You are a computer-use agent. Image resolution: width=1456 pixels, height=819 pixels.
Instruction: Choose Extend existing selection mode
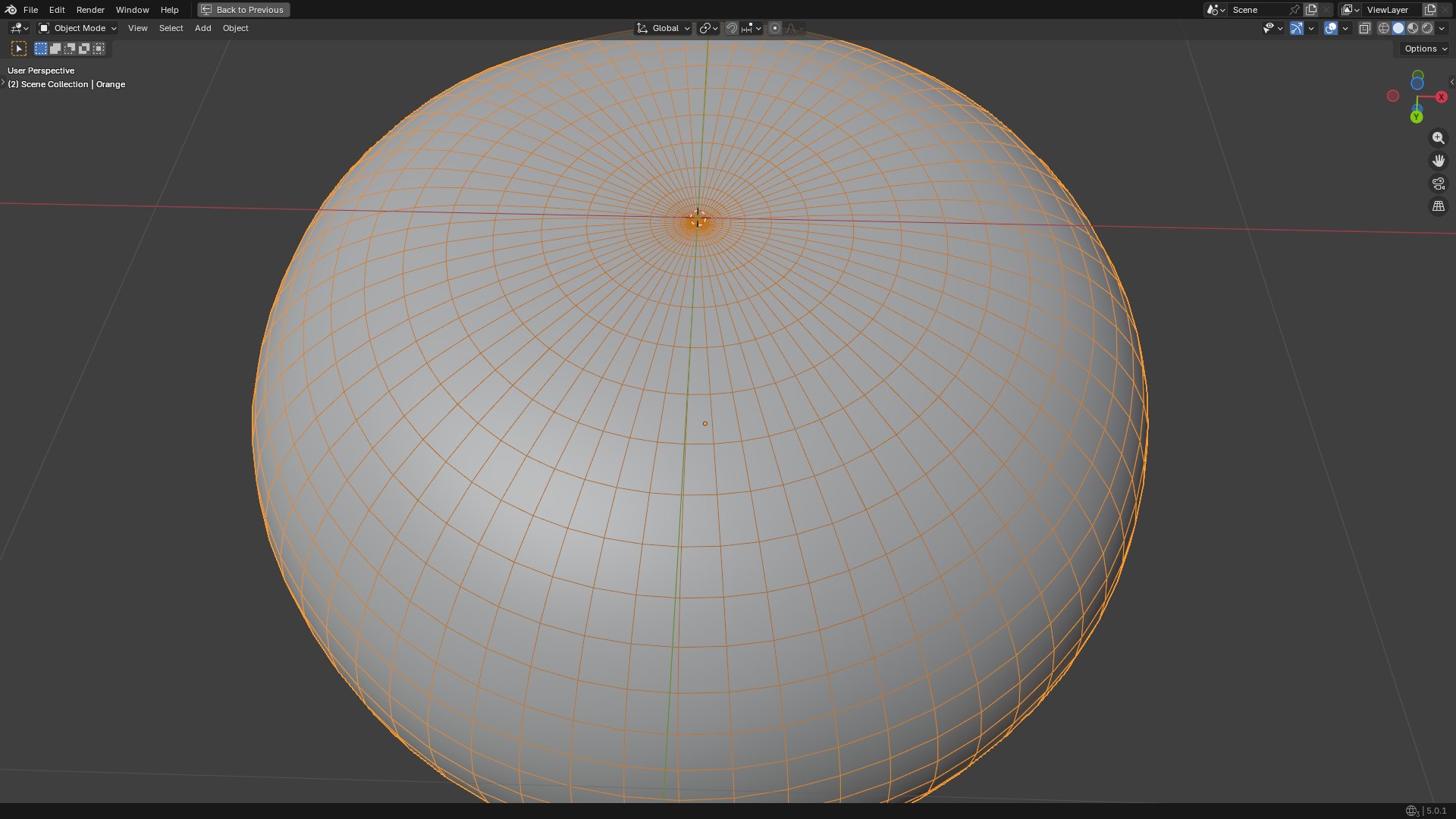click(x=55, y=49)
